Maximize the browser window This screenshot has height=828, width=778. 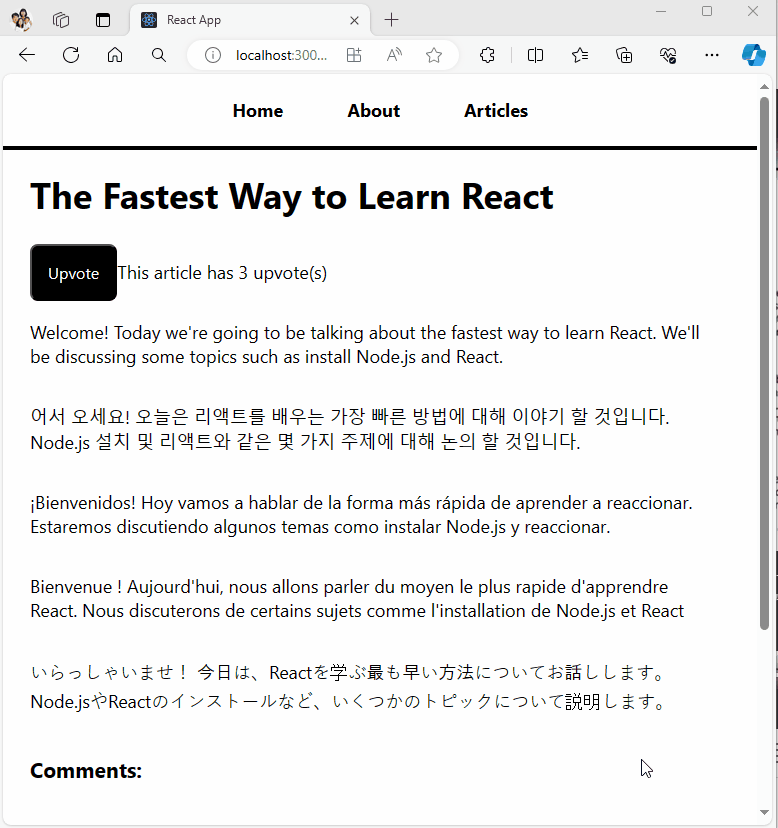707,12
